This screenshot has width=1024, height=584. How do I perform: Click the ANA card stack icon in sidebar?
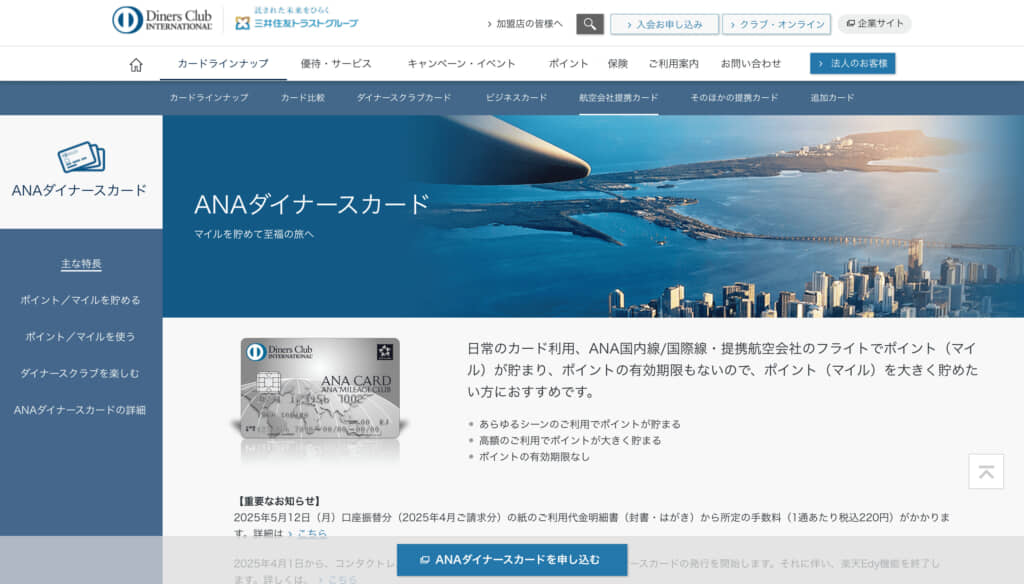tap(81, 157)
